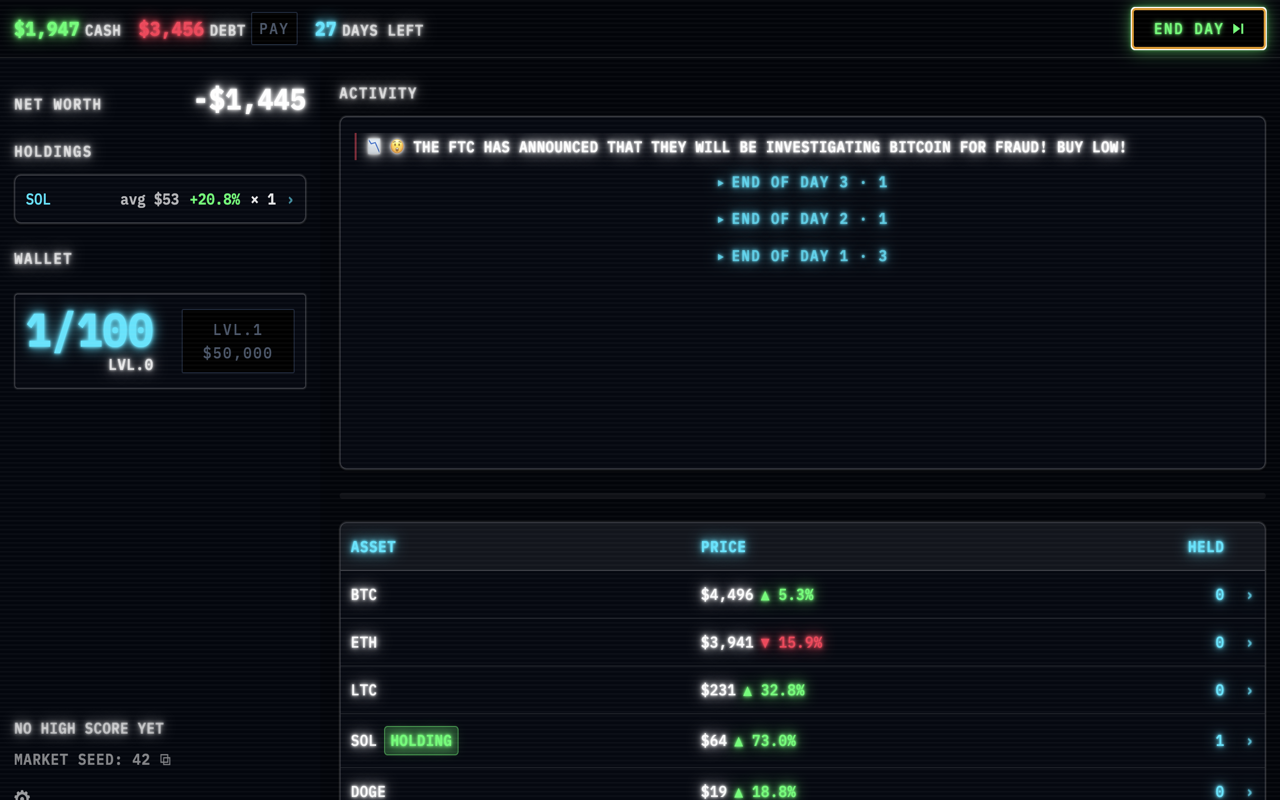
Task: Click the avg $53 cost in Holdings
Action: [x=150, y=200]
